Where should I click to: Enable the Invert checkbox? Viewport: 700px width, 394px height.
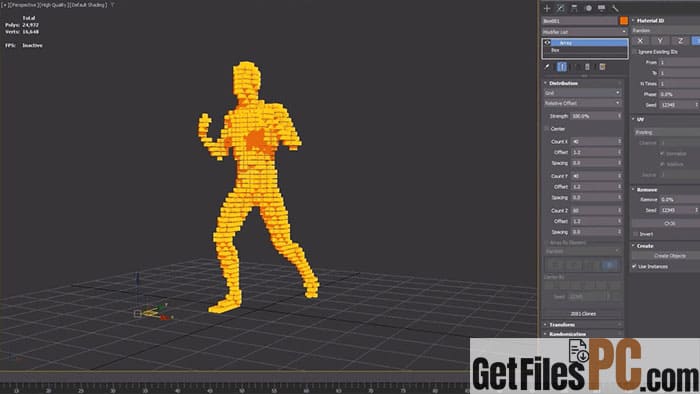(x=636, y=234)
